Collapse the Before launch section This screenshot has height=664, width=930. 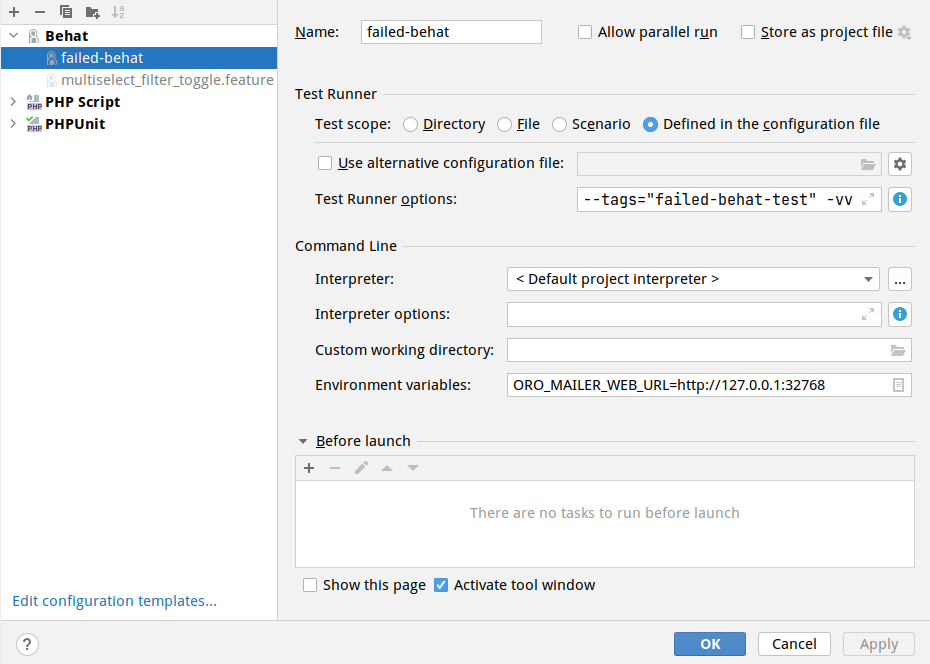(x=303, y=441)
